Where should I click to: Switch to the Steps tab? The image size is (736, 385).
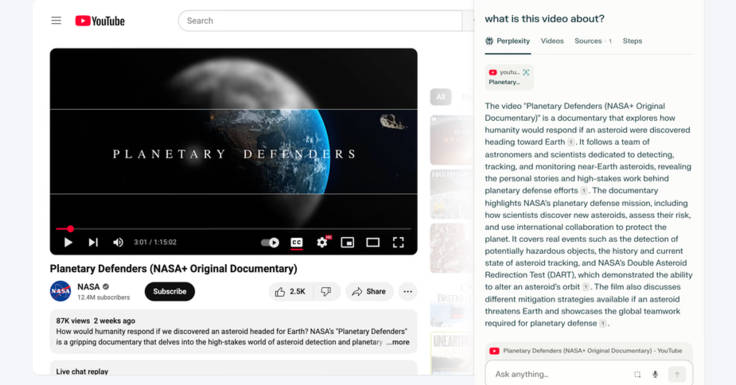click(632, 41)
